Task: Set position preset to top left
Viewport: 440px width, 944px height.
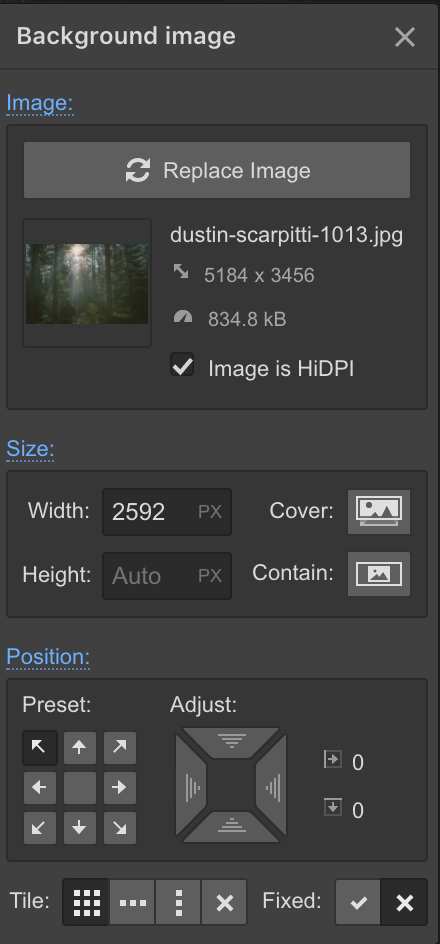Action: [x=40, y=747]
